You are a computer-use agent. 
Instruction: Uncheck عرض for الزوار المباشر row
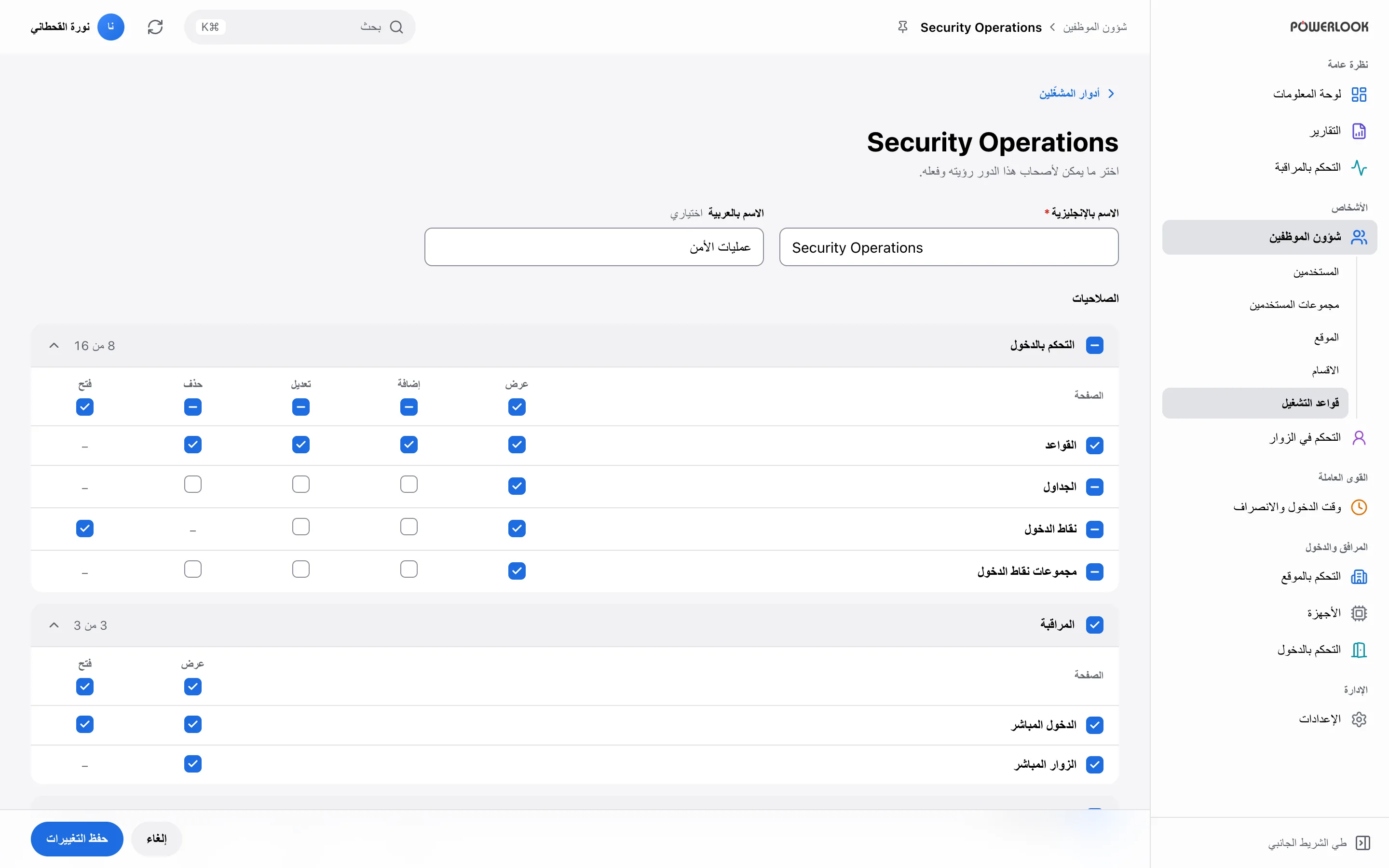pyautogui.click(x=193, y=763)
